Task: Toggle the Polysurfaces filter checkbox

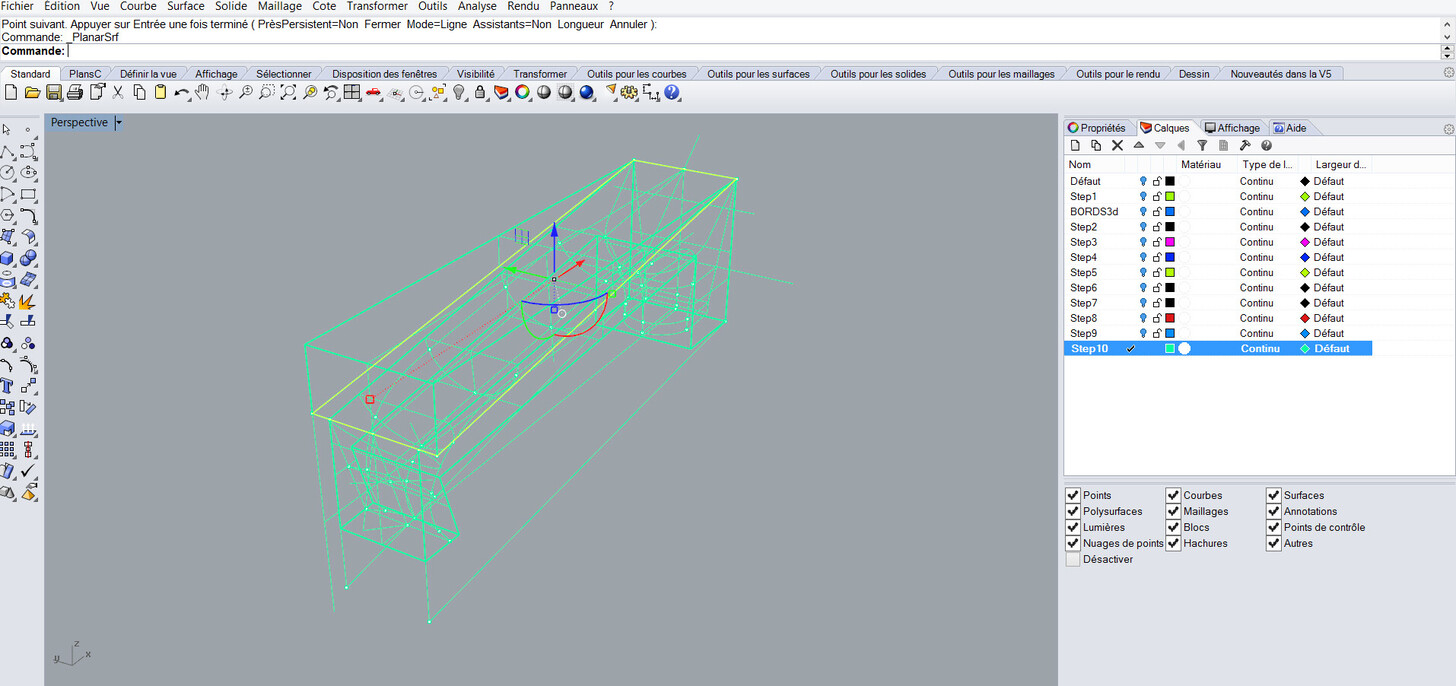Action: click(x=1073, y=511)
